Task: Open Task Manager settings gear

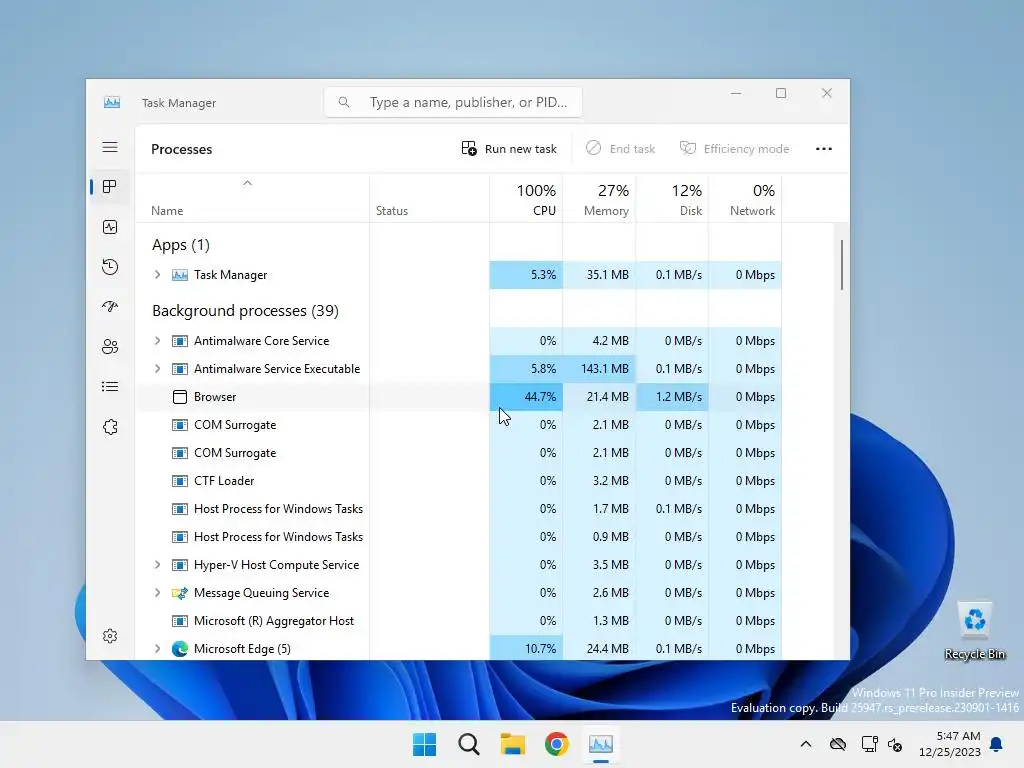Action: pyautogui.click(x=110, y=635)
